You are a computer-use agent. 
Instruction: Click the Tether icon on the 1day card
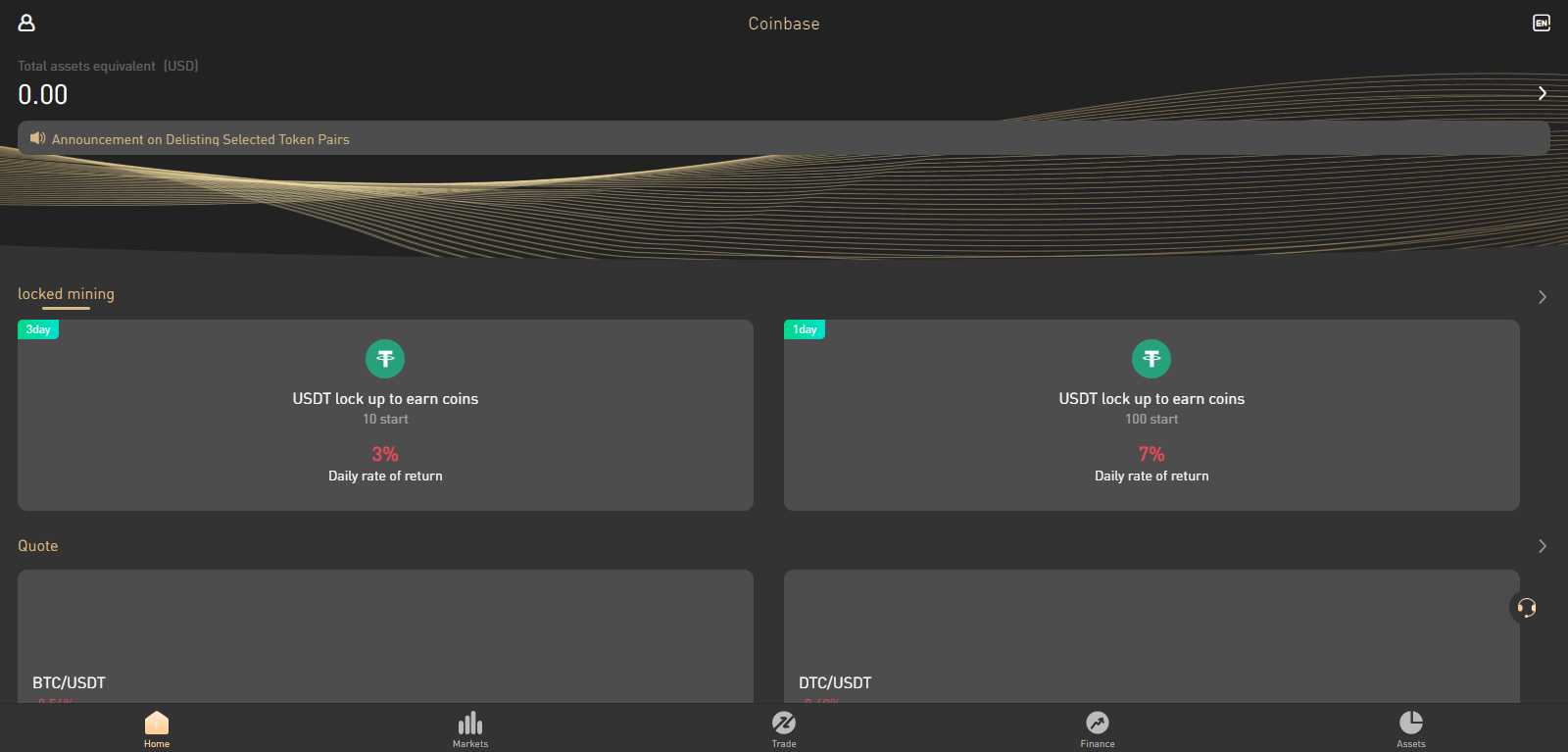[x=1151, y=359]
